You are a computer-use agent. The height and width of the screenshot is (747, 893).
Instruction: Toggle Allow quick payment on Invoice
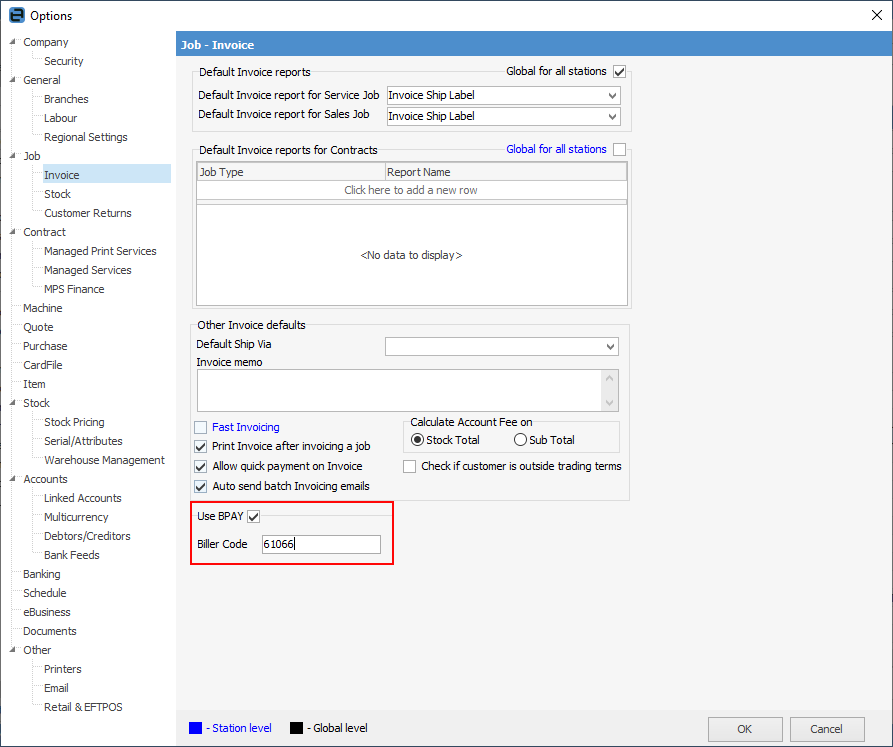click(200, 466)
